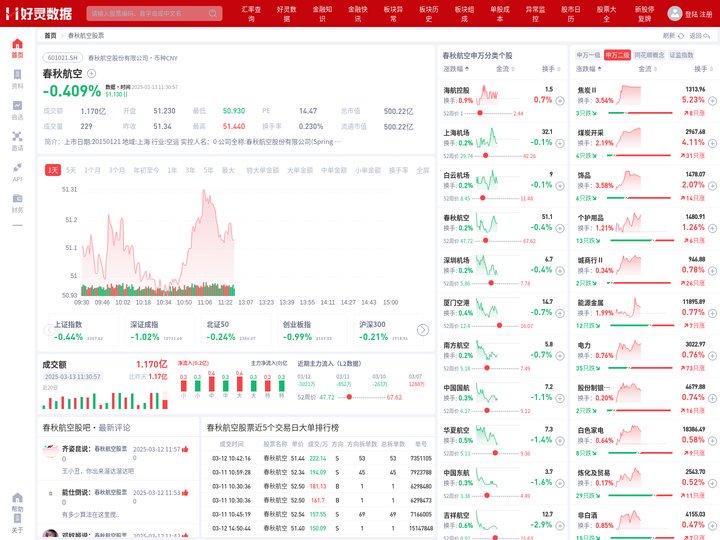Open the 财务 finance sidebar icon
This screenshot has height=540, width=720.
tap(17, 198)
